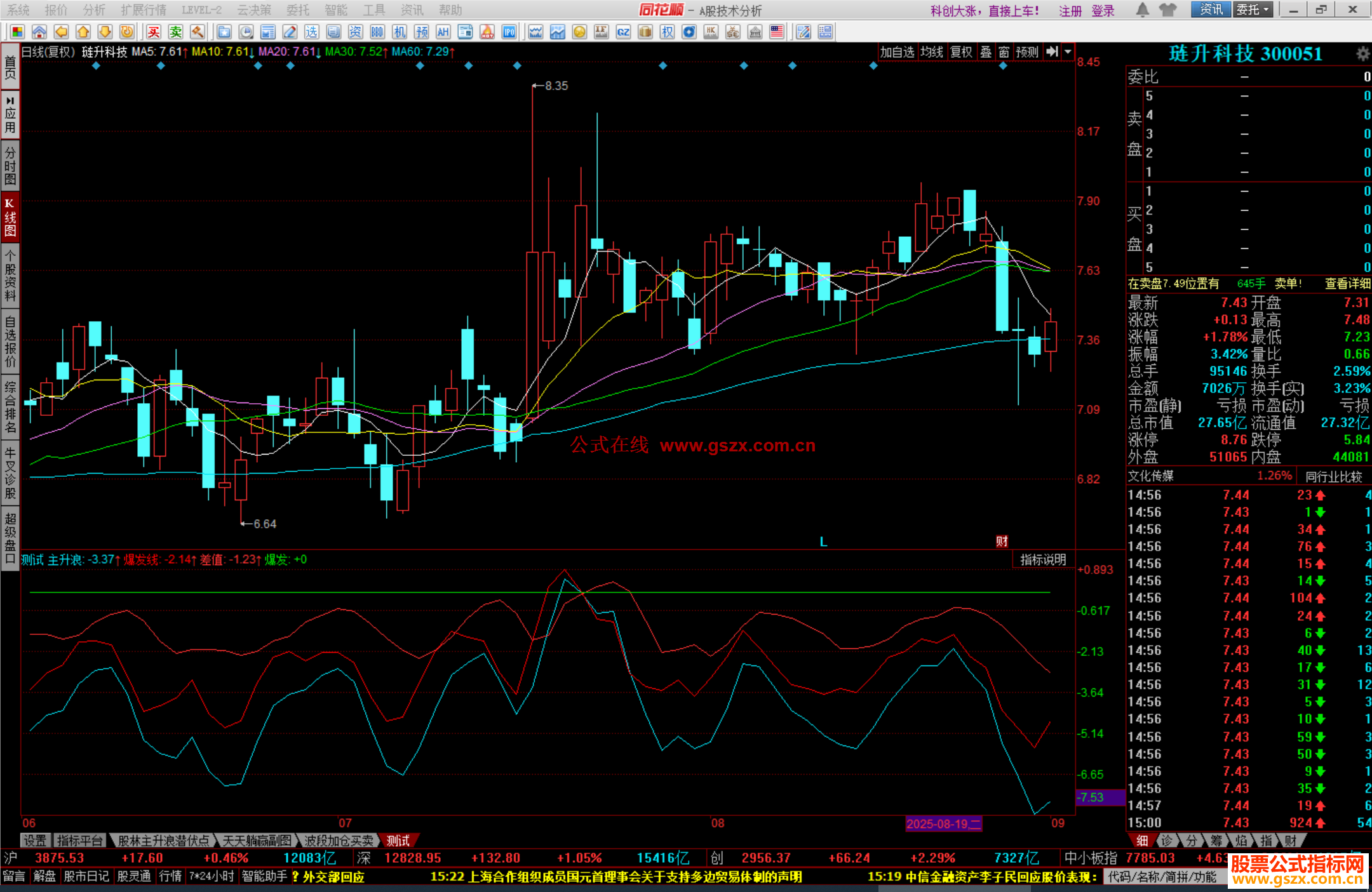The image size is (1372, 892).
Task: Click the US flag market icon
Action: [777, 32]
